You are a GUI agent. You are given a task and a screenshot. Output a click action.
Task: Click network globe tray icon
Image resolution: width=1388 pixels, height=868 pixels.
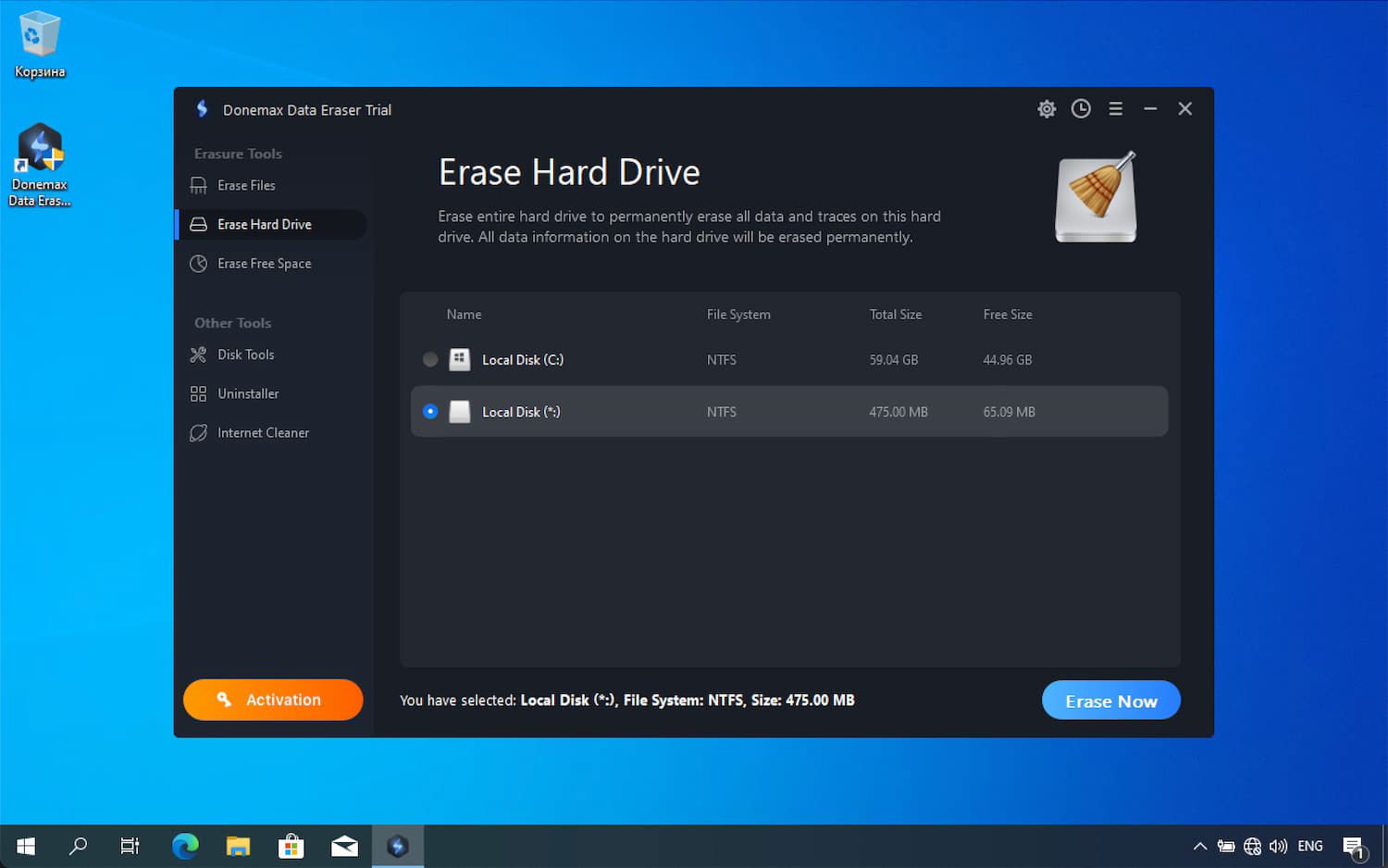[1252, 846]
